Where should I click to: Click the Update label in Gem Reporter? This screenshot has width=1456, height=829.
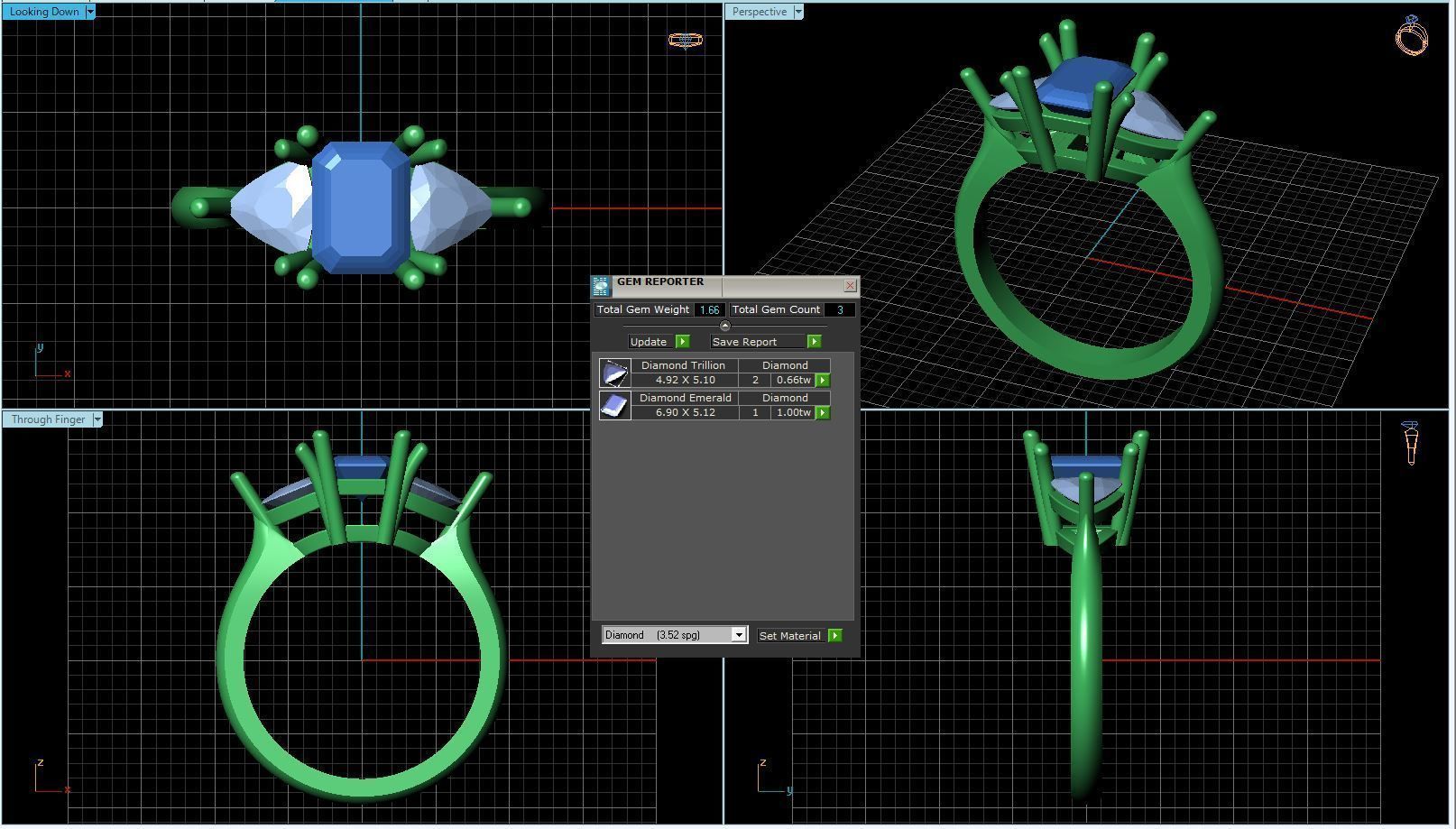649,342
